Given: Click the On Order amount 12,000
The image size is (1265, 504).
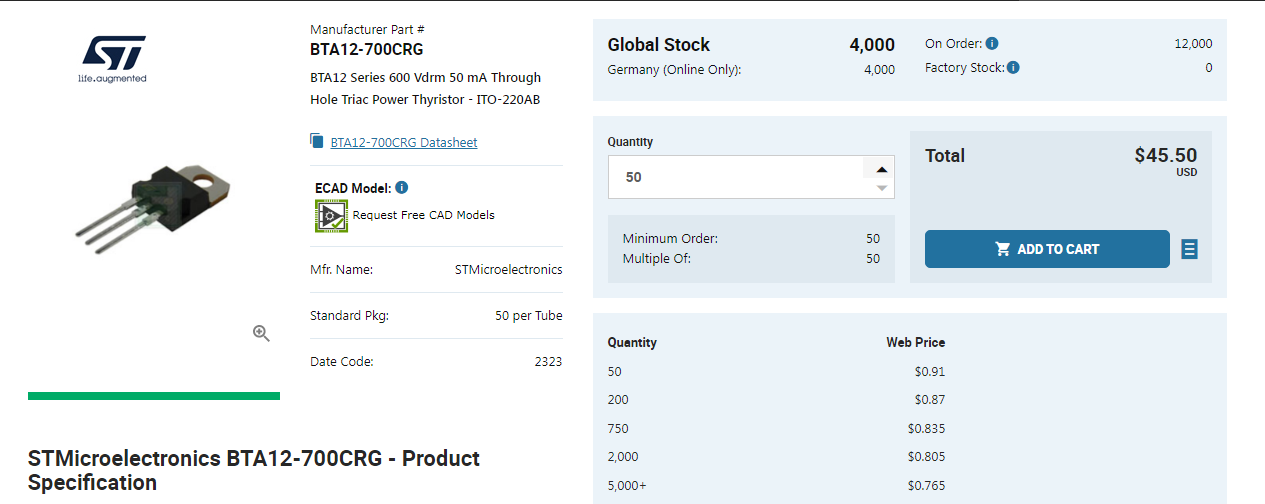Looking at the screenshot, I should 1193,44.
